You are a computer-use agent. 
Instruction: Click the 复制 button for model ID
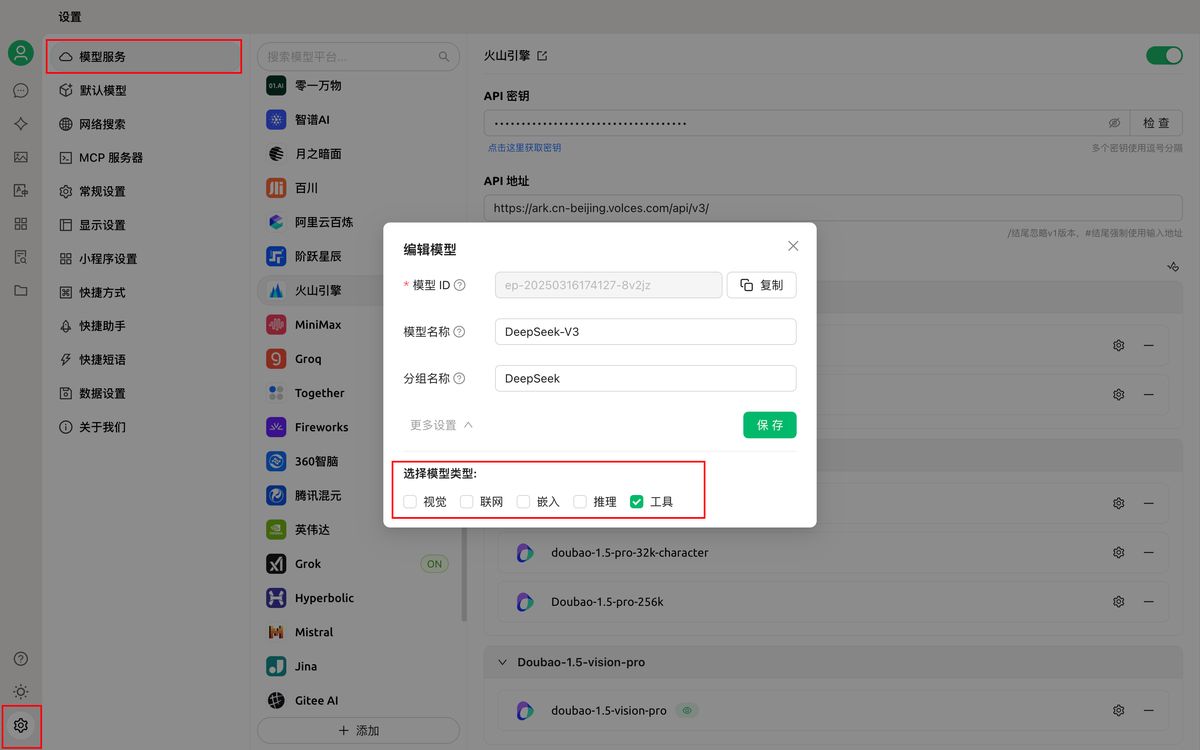[x=761, y=285]
